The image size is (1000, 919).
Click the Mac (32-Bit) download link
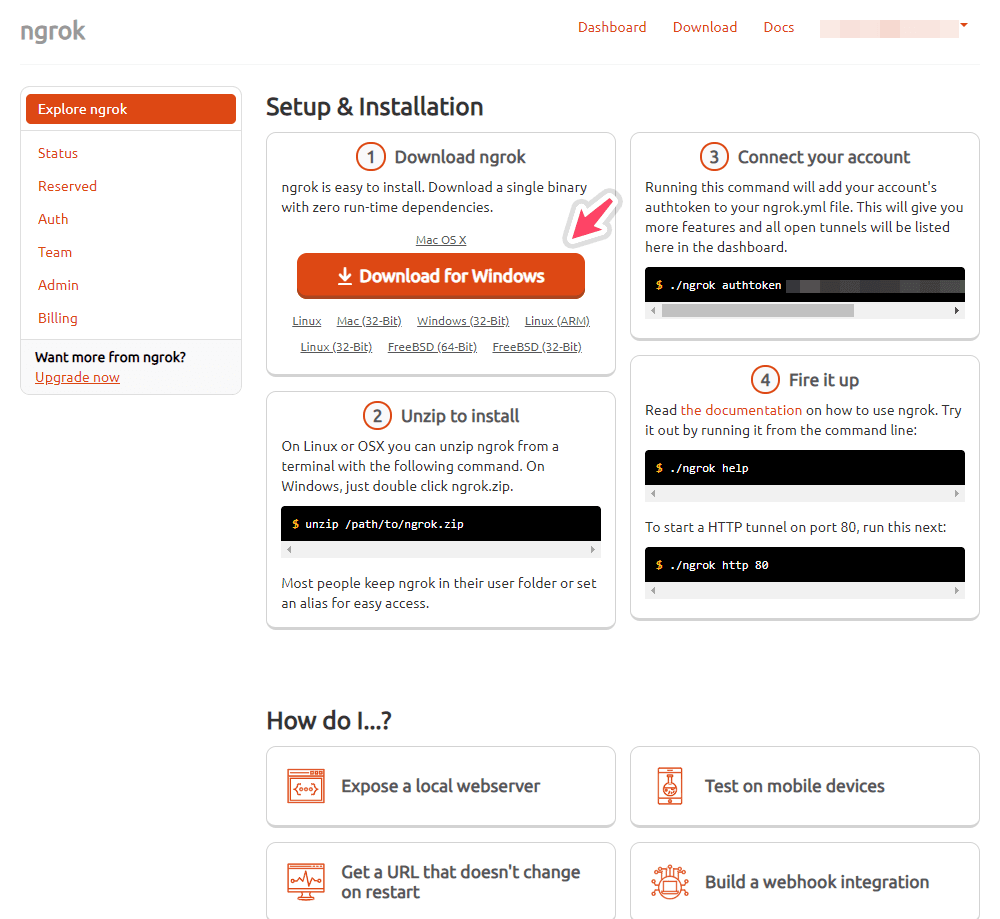[x=369, y=321]
